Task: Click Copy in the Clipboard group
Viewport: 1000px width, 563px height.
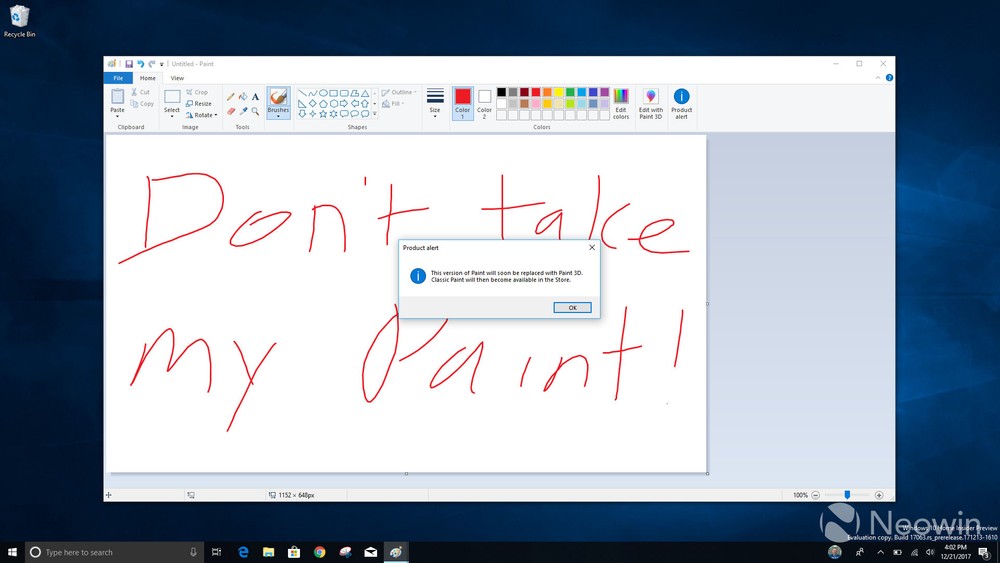Action: click(x=142, y=103)
